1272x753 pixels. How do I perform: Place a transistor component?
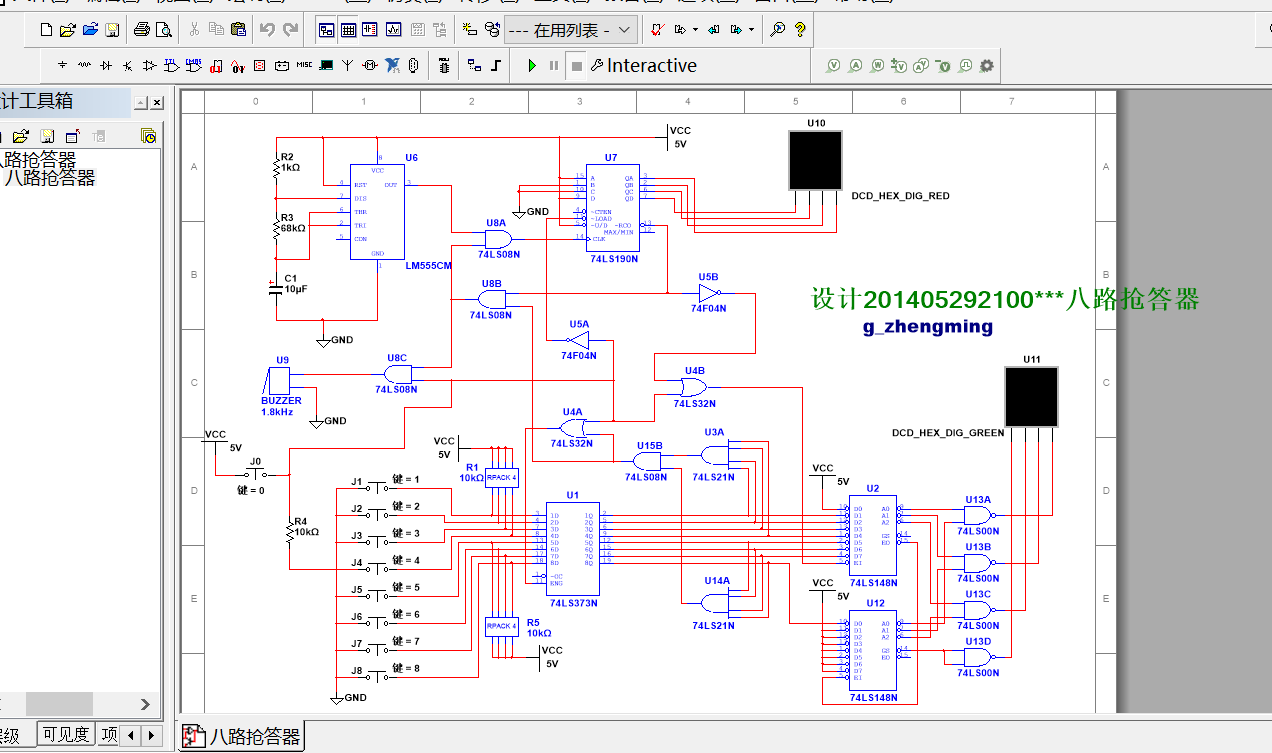127,65
